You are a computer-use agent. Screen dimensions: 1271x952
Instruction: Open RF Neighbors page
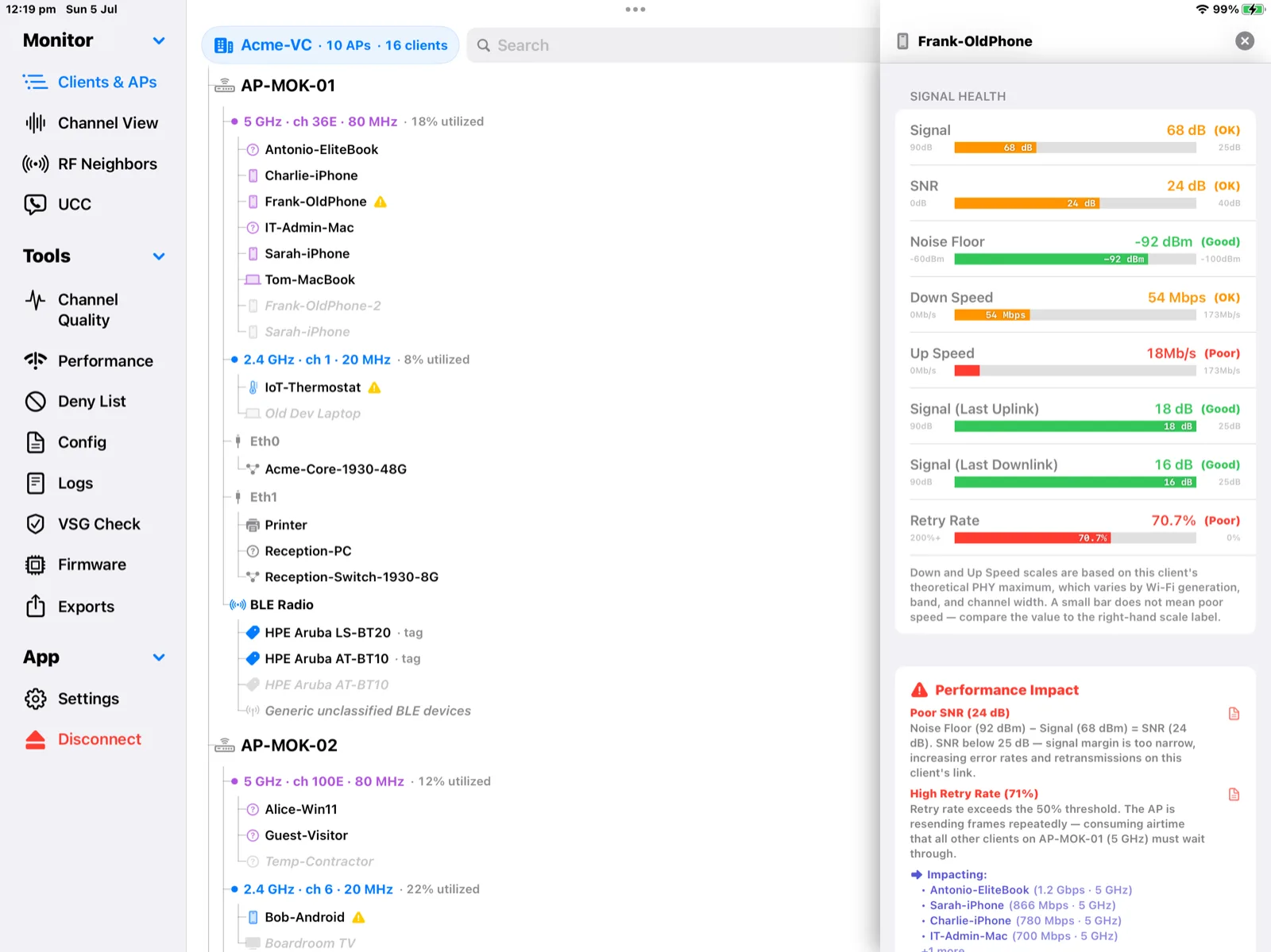point(91,164)
